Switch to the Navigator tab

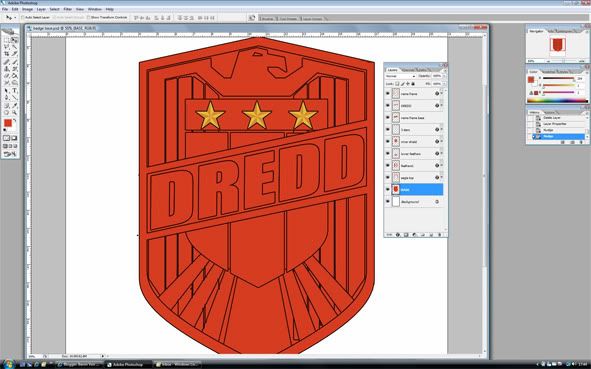point(537,31)
